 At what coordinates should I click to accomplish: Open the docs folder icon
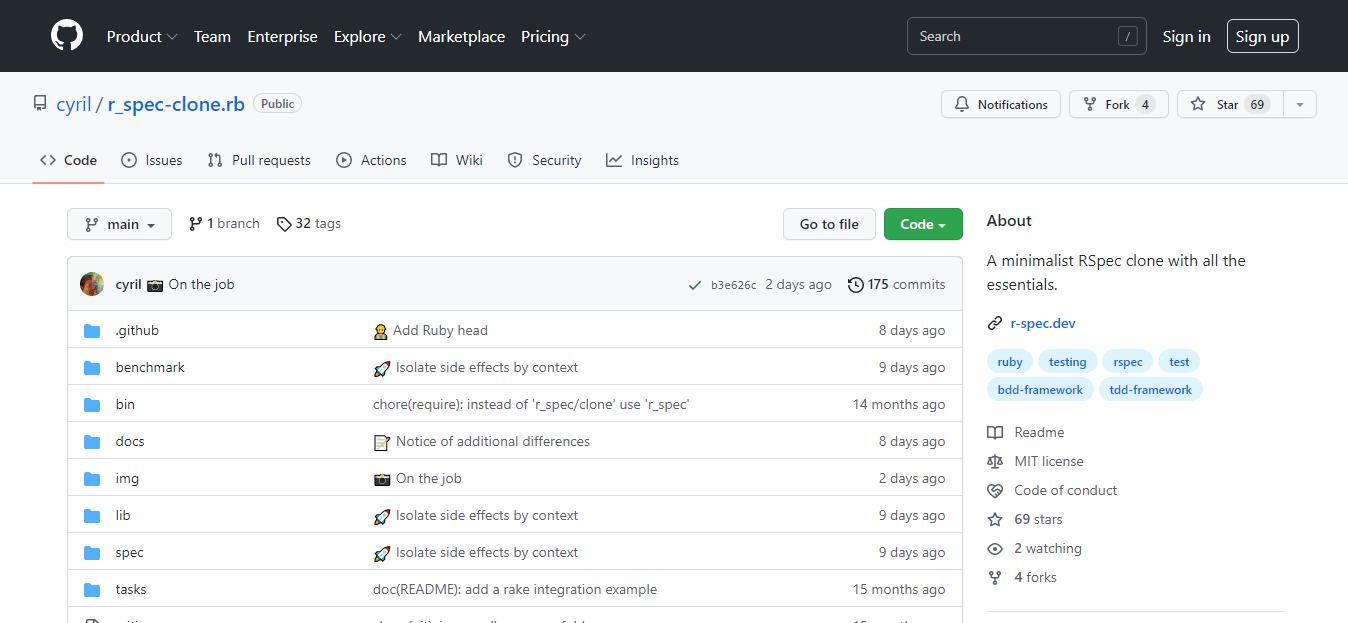point(92,442)
